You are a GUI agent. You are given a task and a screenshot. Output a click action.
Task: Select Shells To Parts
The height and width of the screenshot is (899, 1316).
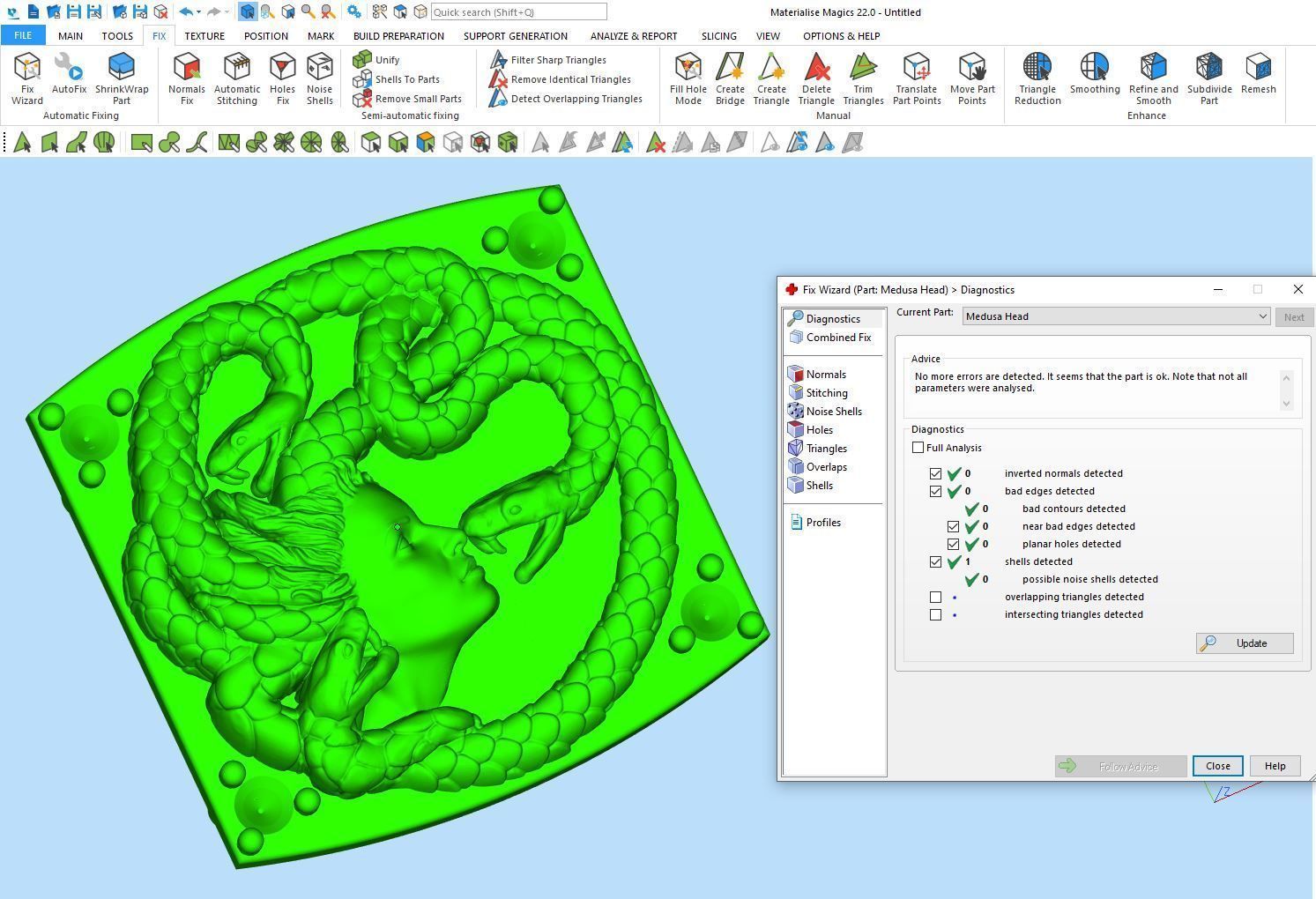397,79
